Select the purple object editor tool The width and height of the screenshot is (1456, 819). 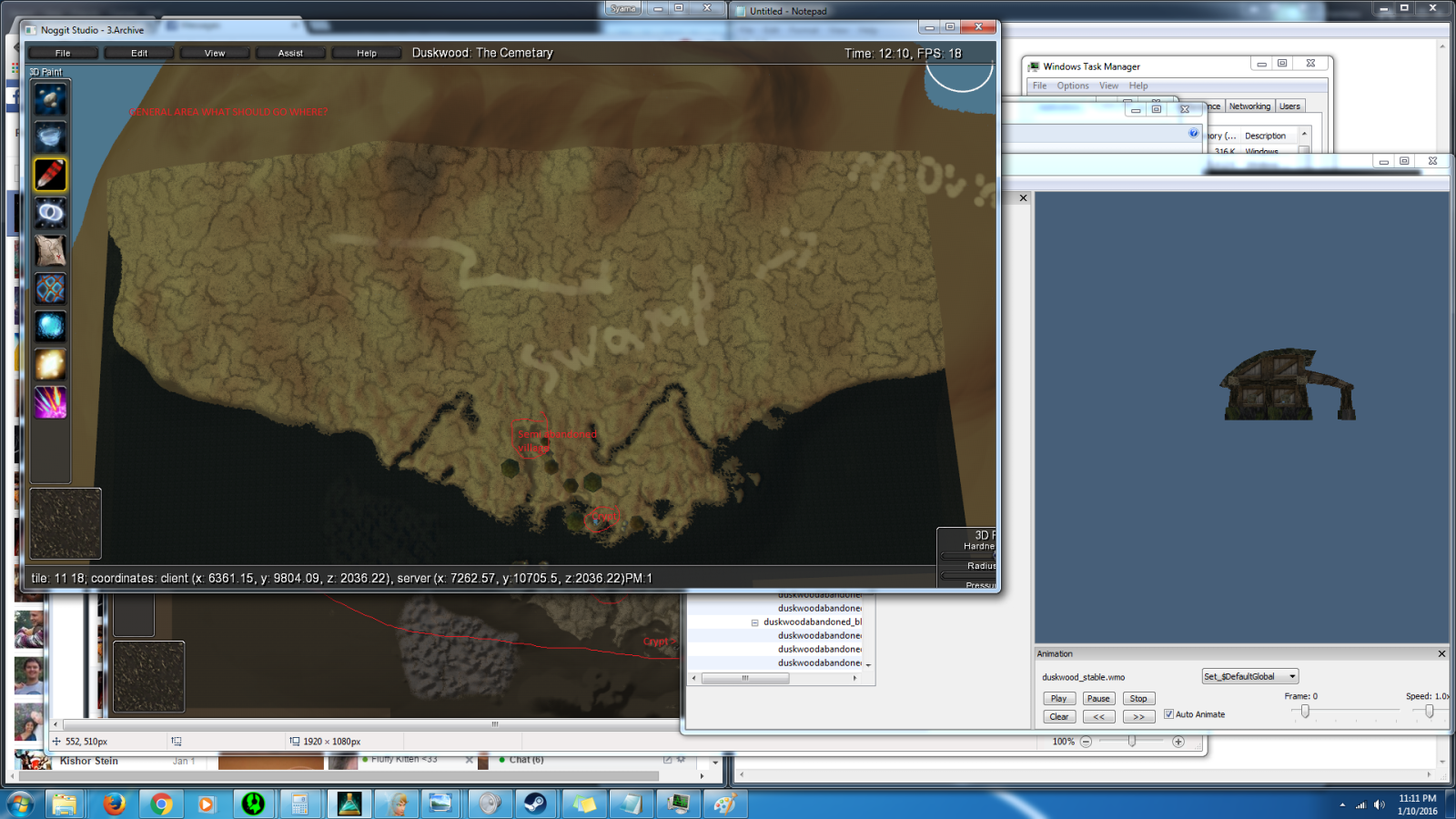click(50, 402)
